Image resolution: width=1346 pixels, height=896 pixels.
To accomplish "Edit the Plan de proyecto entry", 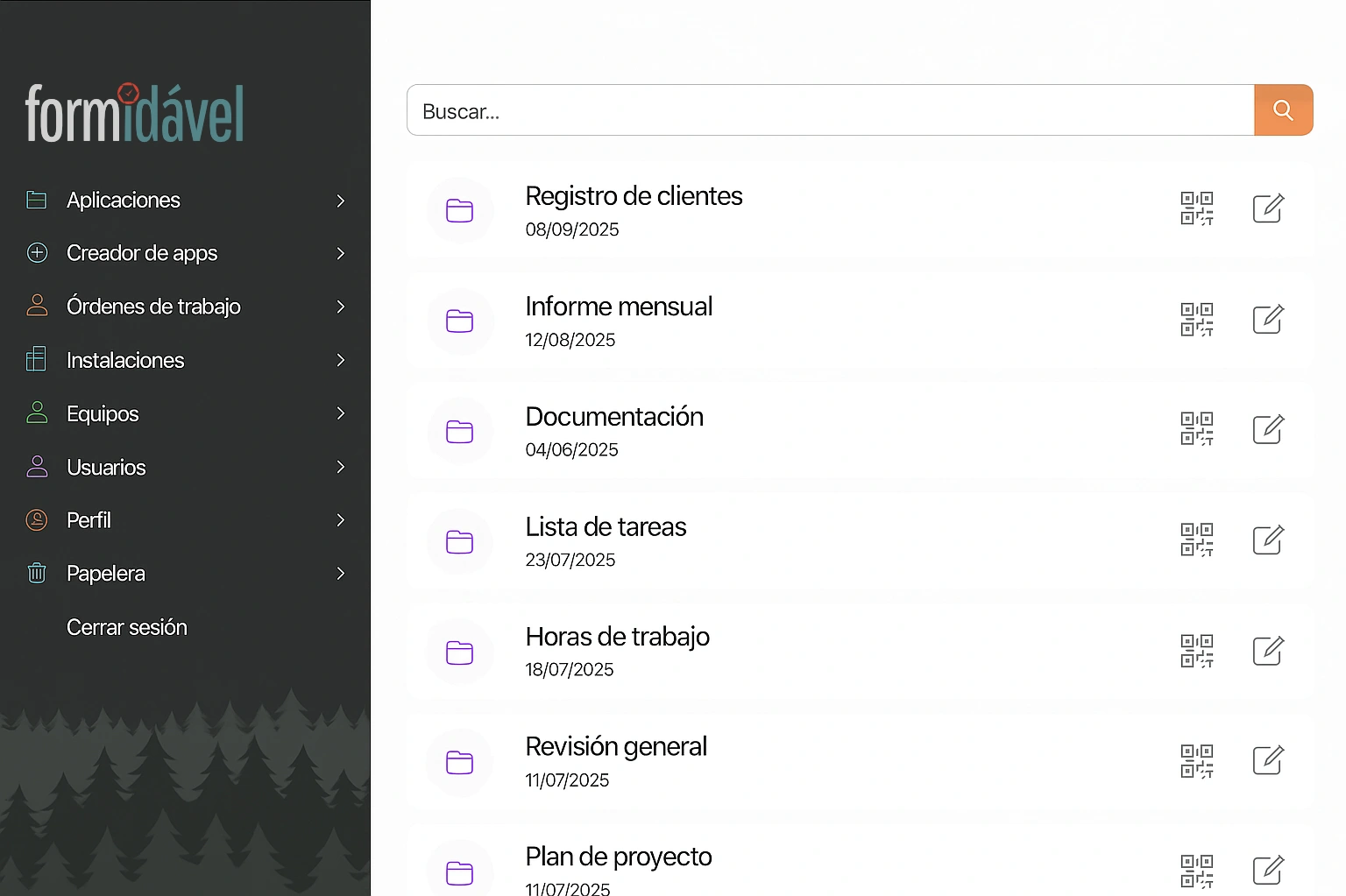I will 1268,871.
